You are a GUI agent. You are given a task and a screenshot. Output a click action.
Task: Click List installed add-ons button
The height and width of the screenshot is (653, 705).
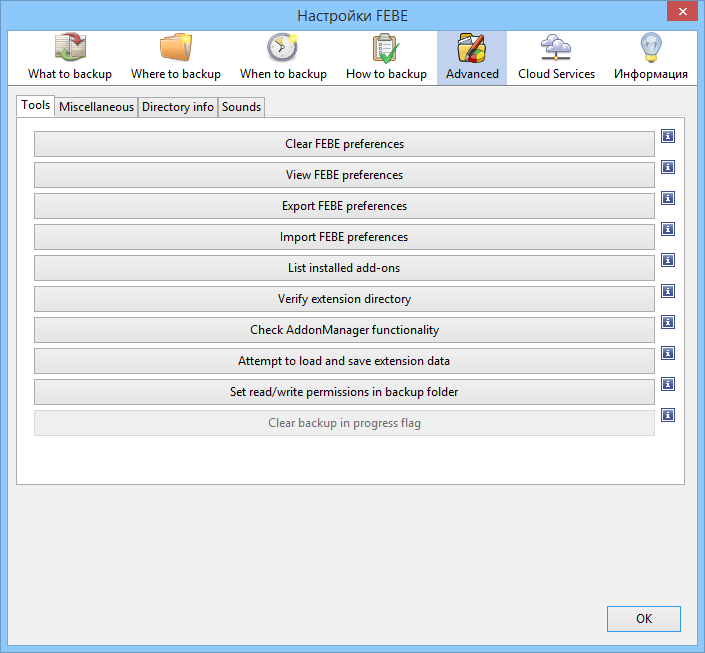(x=344, y=268)
